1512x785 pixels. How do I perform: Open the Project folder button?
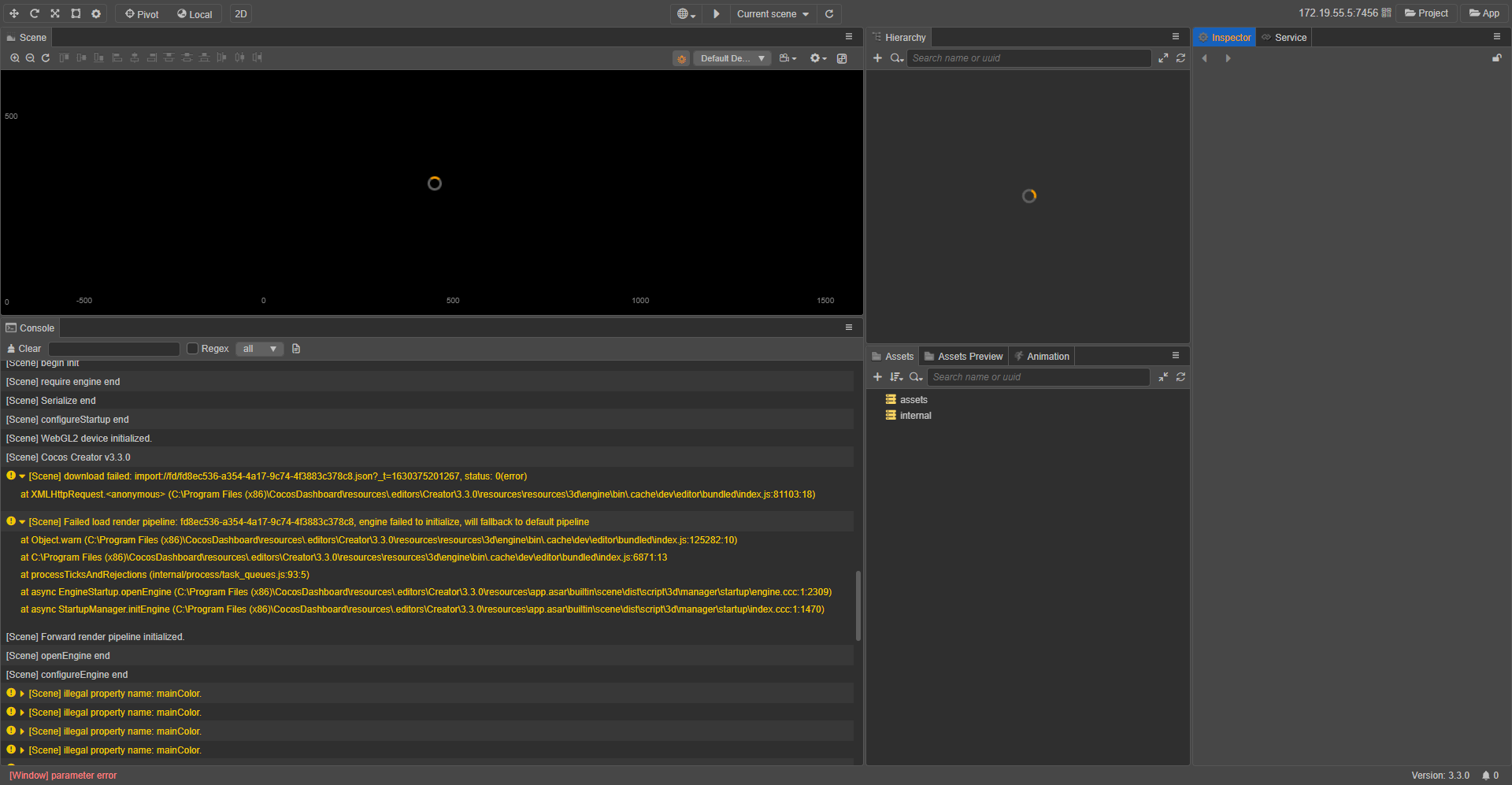pos(1426,13)
